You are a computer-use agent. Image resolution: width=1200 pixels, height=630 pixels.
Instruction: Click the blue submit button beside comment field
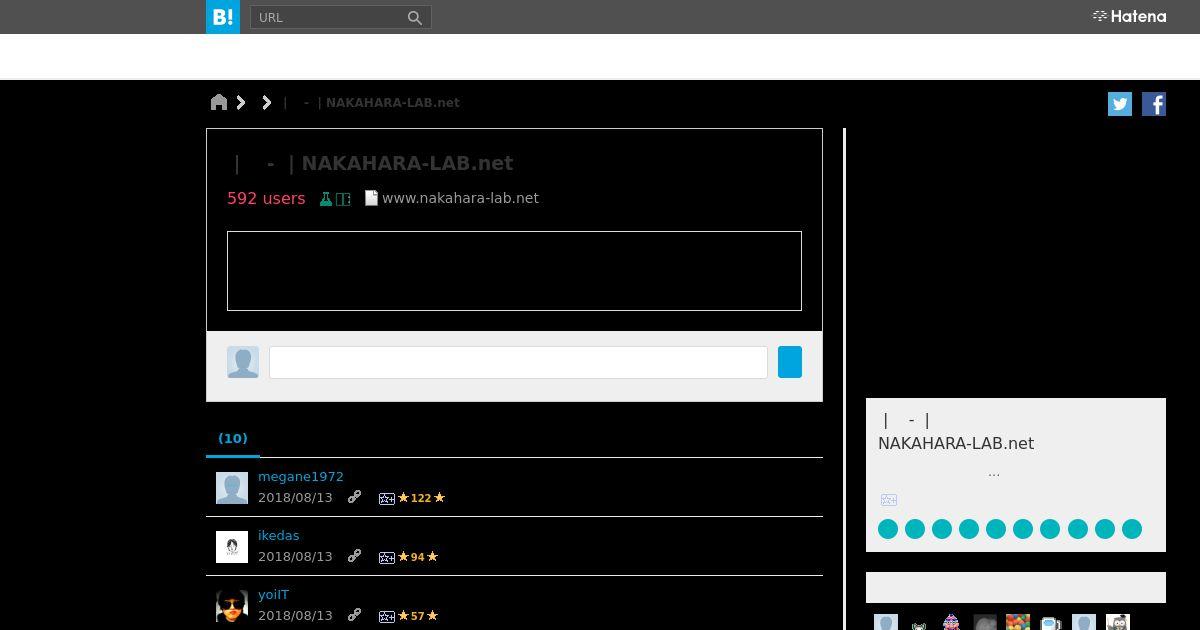click(790, 362)
